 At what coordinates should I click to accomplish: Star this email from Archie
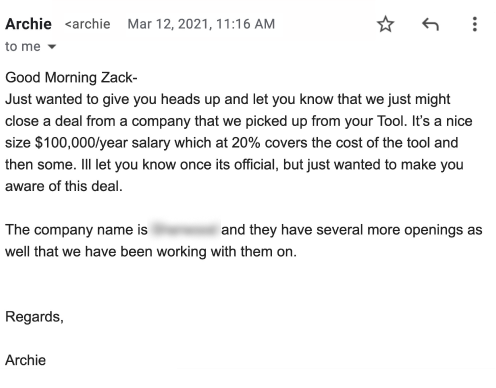385,24
